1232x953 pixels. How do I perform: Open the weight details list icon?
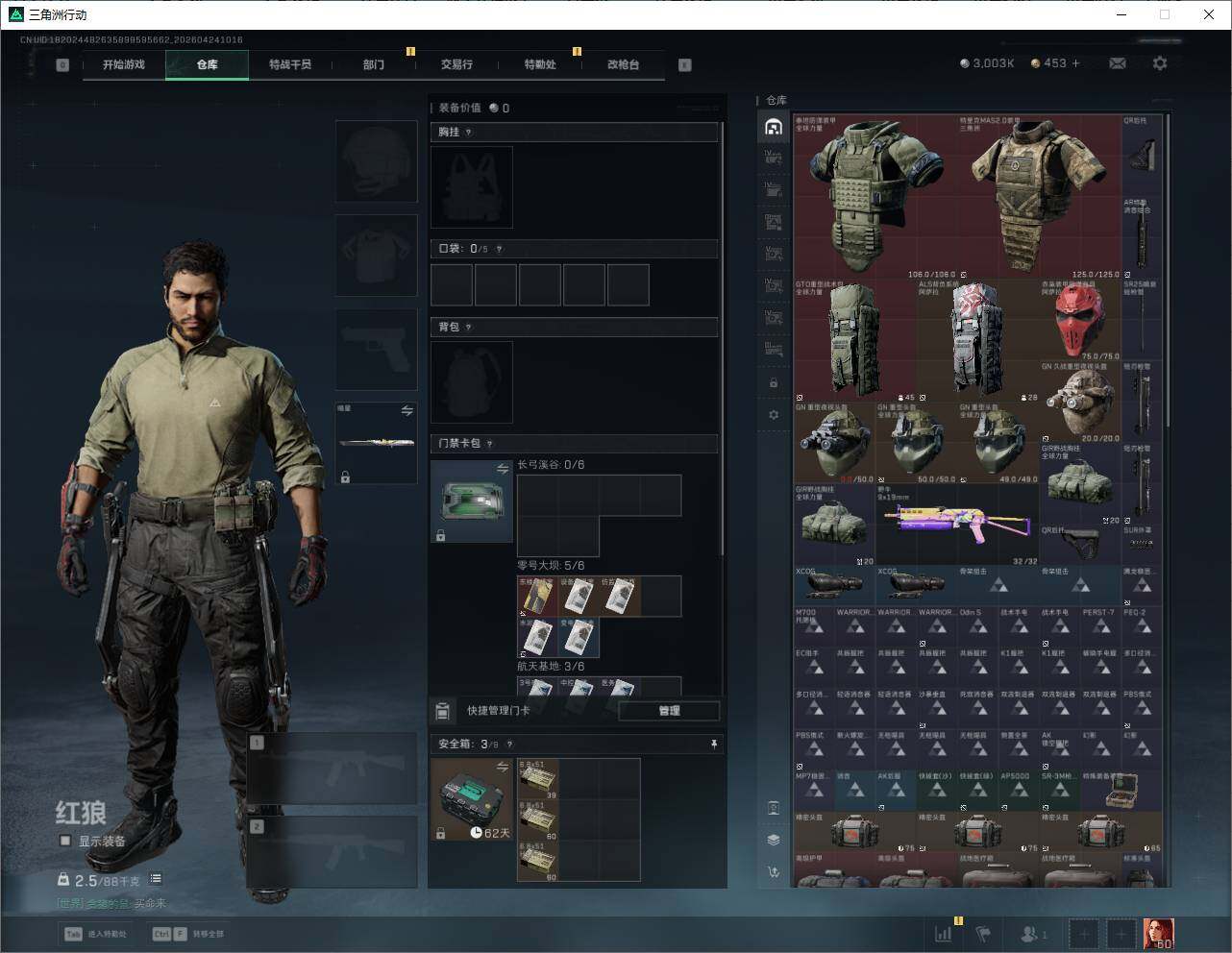click(156, 879)
